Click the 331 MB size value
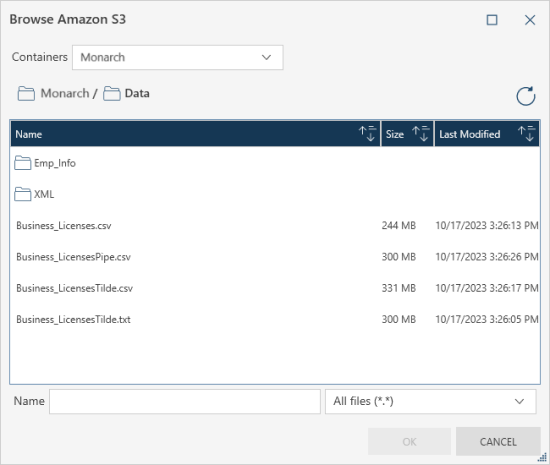Image resolution: width=550 pixels, height=465 pixels. pyautogui.click(x=399, y=288)
